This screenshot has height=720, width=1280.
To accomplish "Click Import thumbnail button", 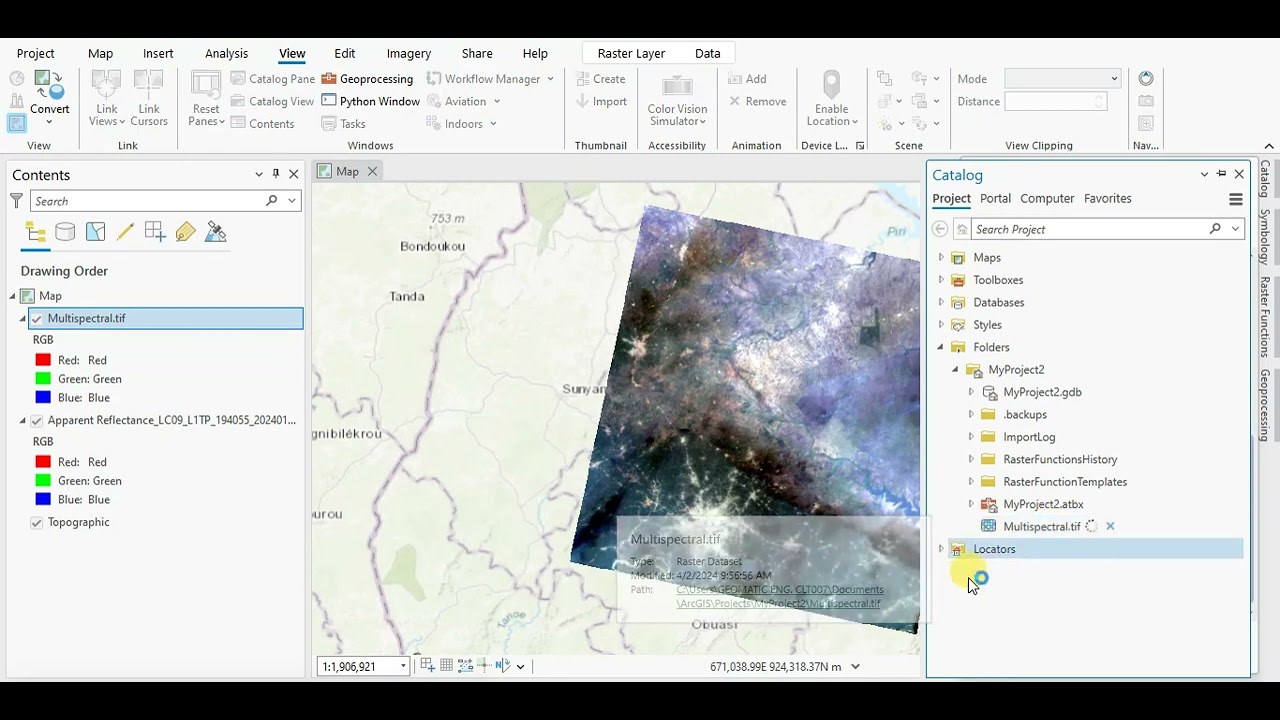I will (x=601, y=101).
